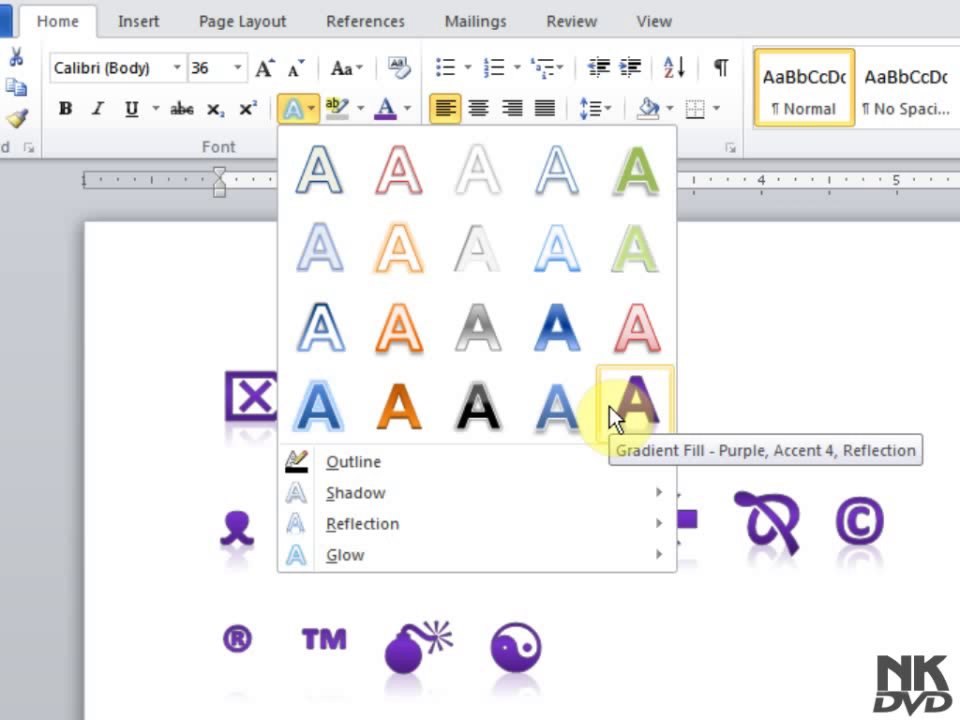This screenshot has height=720, width=960.
Task: Click the Line Spacing icon
Action: click(590, 109)
